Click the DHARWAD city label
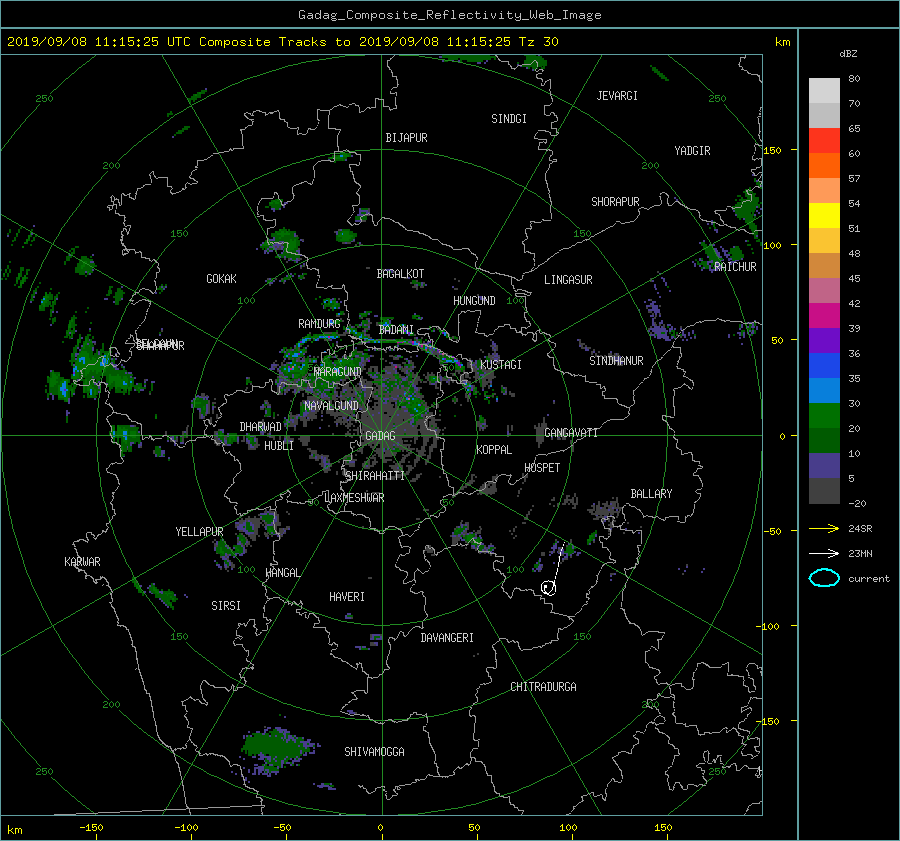This screenshot has height=841, width=900. [x=260, y=427]
